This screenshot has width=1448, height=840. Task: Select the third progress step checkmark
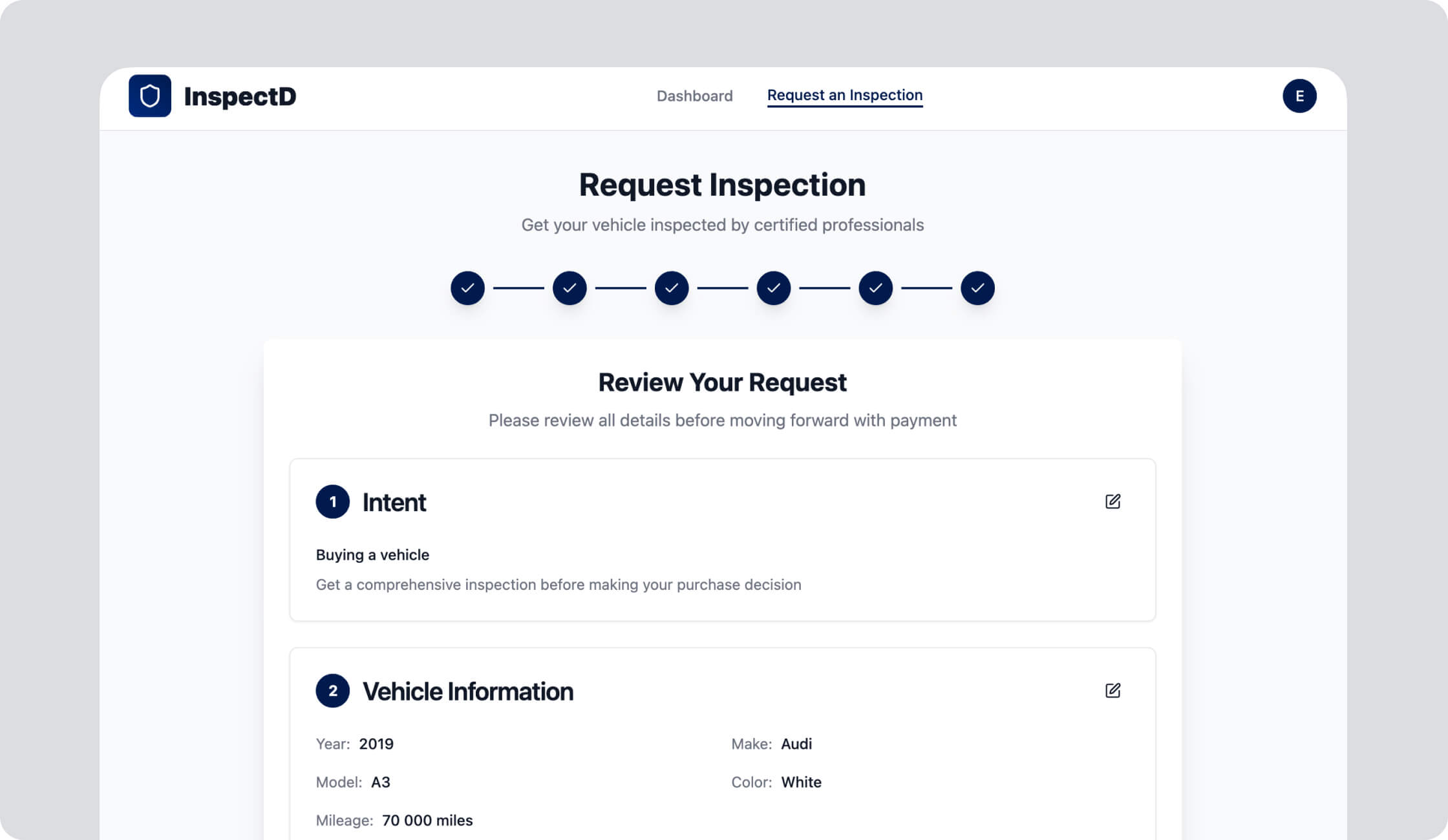pos(671,288)
